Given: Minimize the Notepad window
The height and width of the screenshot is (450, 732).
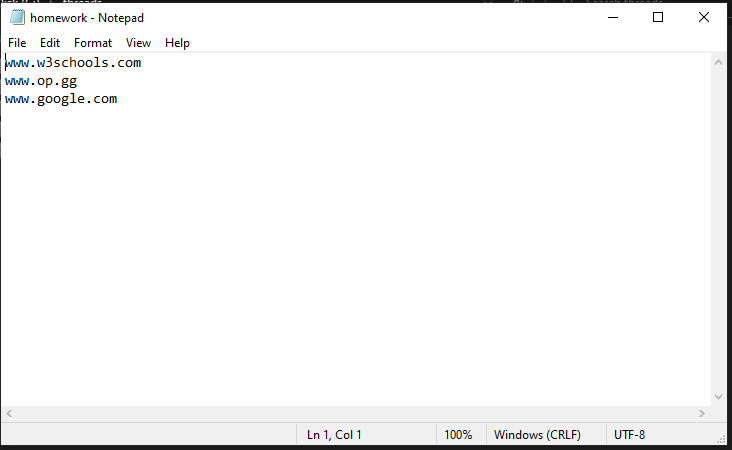Looking at the screenshot, I should pos(613,18).
